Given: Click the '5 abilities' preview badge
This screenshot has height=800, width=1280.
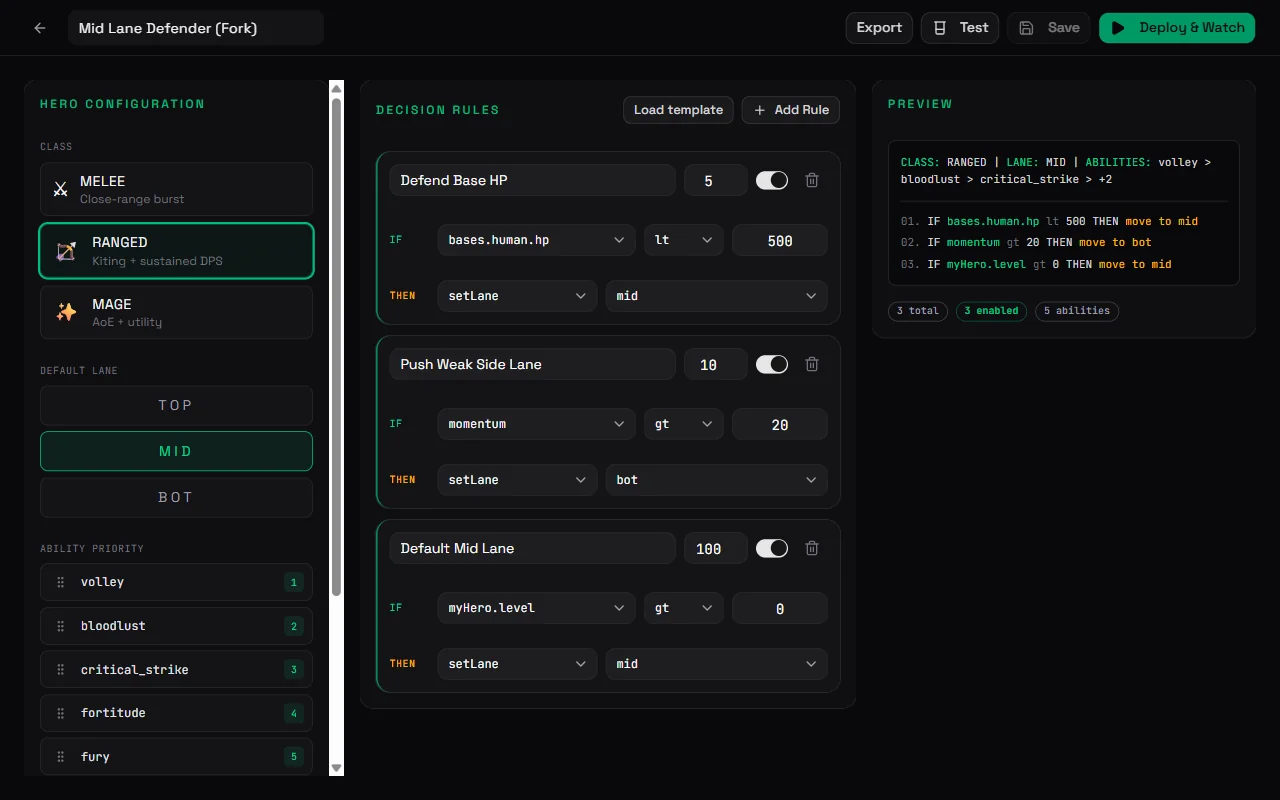Looking at the screenshot, I should click(x=1077, y=311).
